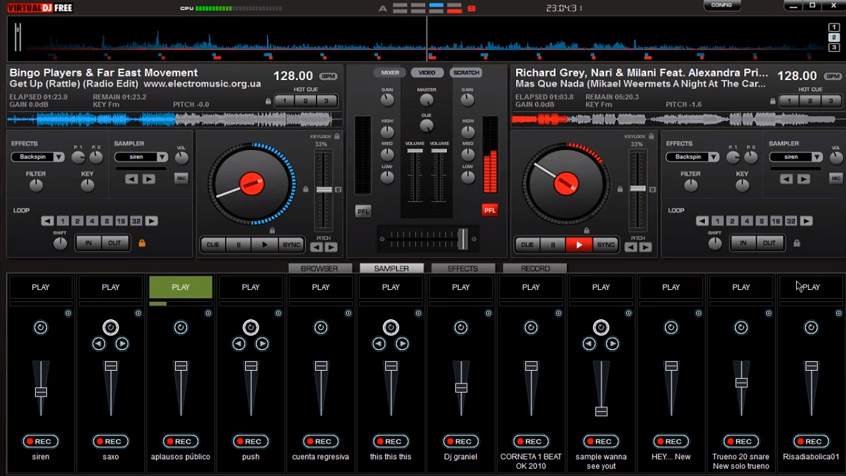Nudge right deck pitch up arrow
This screenshot has width=846, height=476.
click(645, 247)
